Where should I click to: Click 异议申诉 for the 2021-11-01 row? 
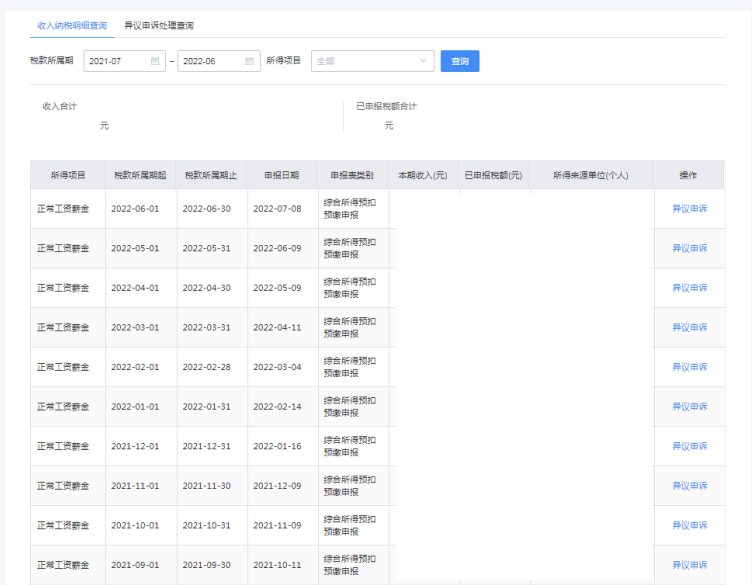[x=689, y=485]
